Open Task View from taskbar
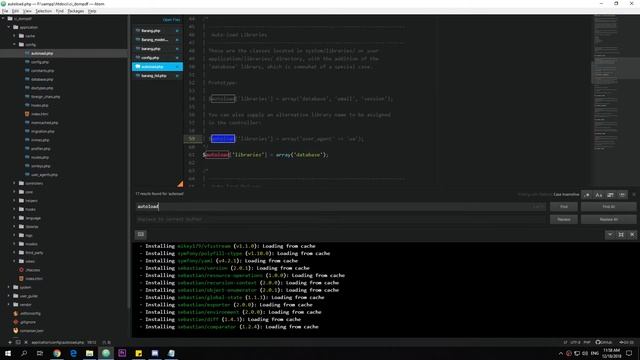The image size is (640, 360). tap(40, 353)
